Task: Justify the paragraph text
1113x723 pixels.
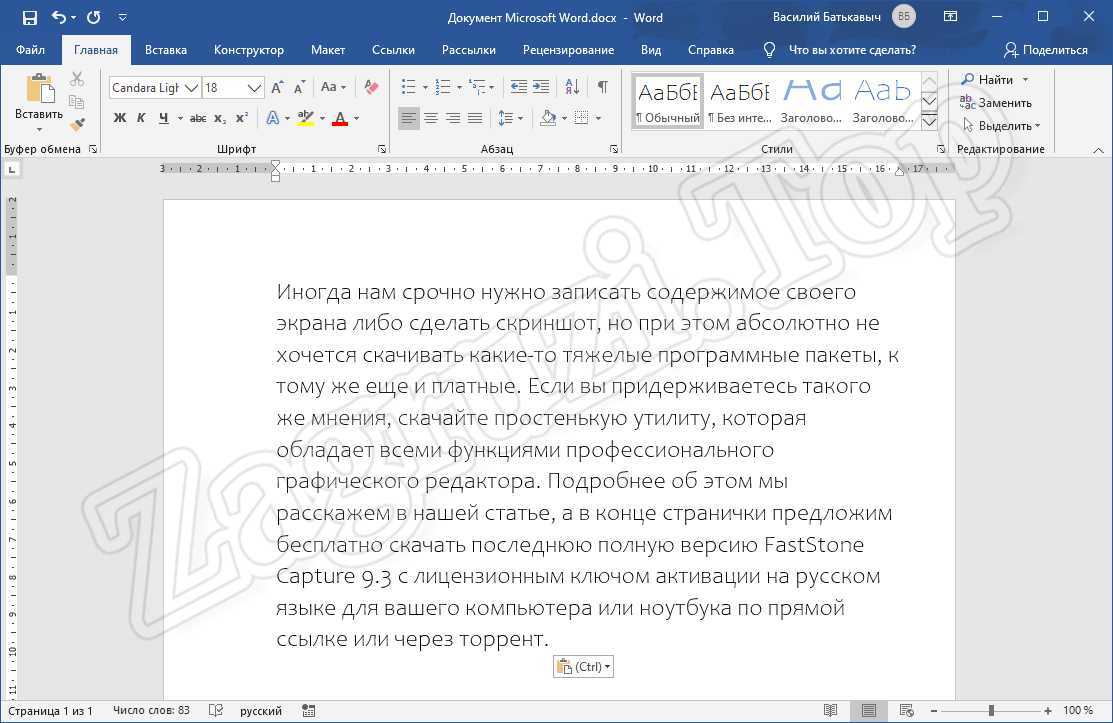Action: pos(475,118)
